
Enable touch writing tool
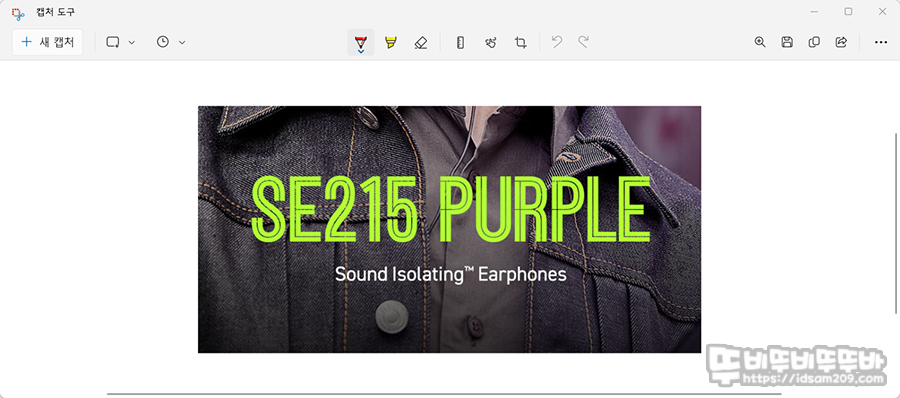[x=490, y=42]
